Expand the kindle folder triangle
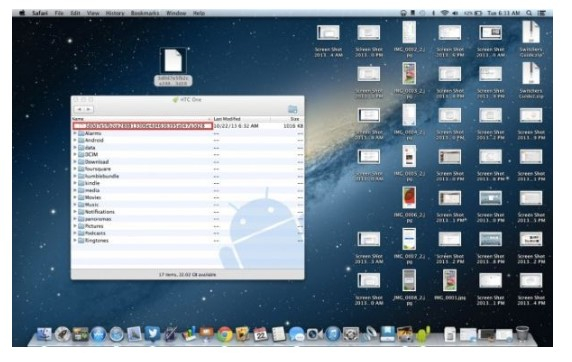572x362 pixels. click(75, 183)
